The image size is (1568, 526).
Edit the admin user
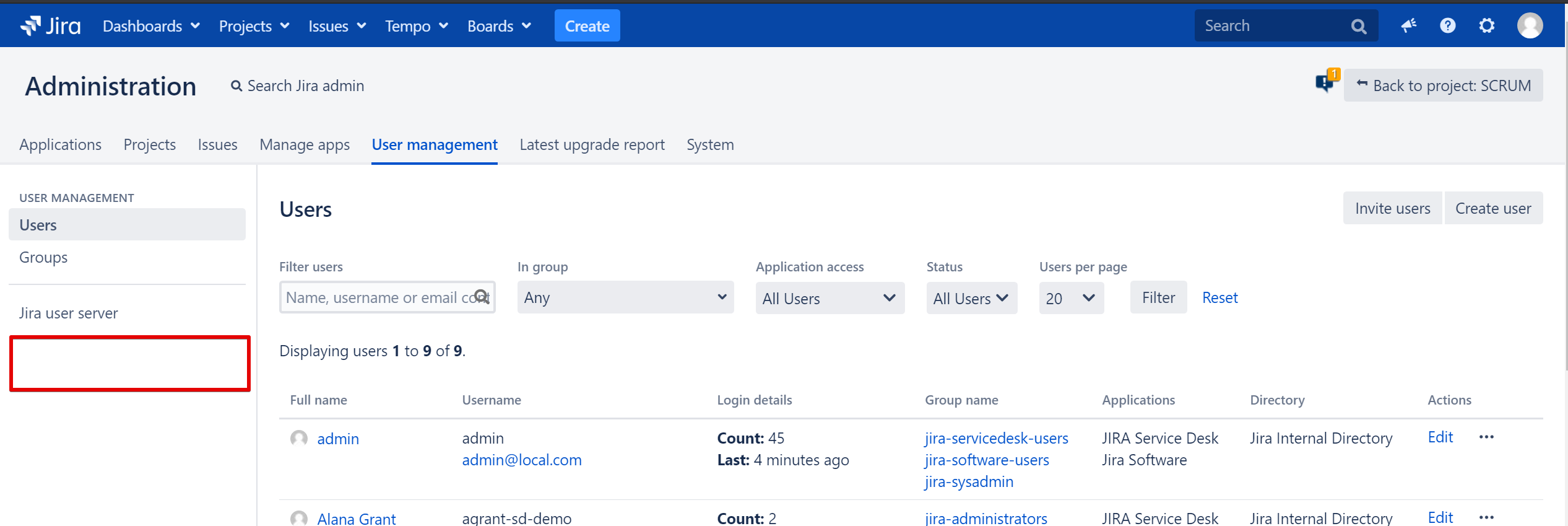click(x=1440, y=437)
